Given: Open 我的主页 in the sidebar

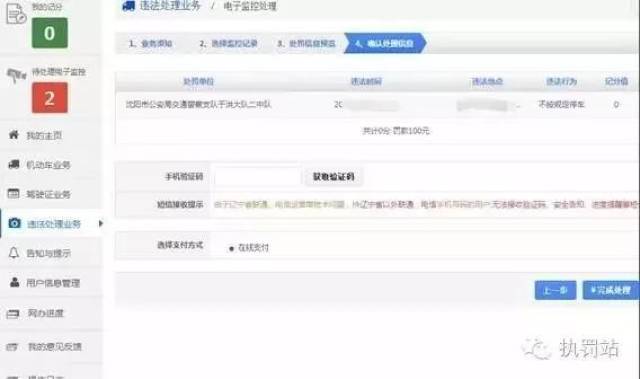Looking at the screenshot, I should (x=44, y=135).
